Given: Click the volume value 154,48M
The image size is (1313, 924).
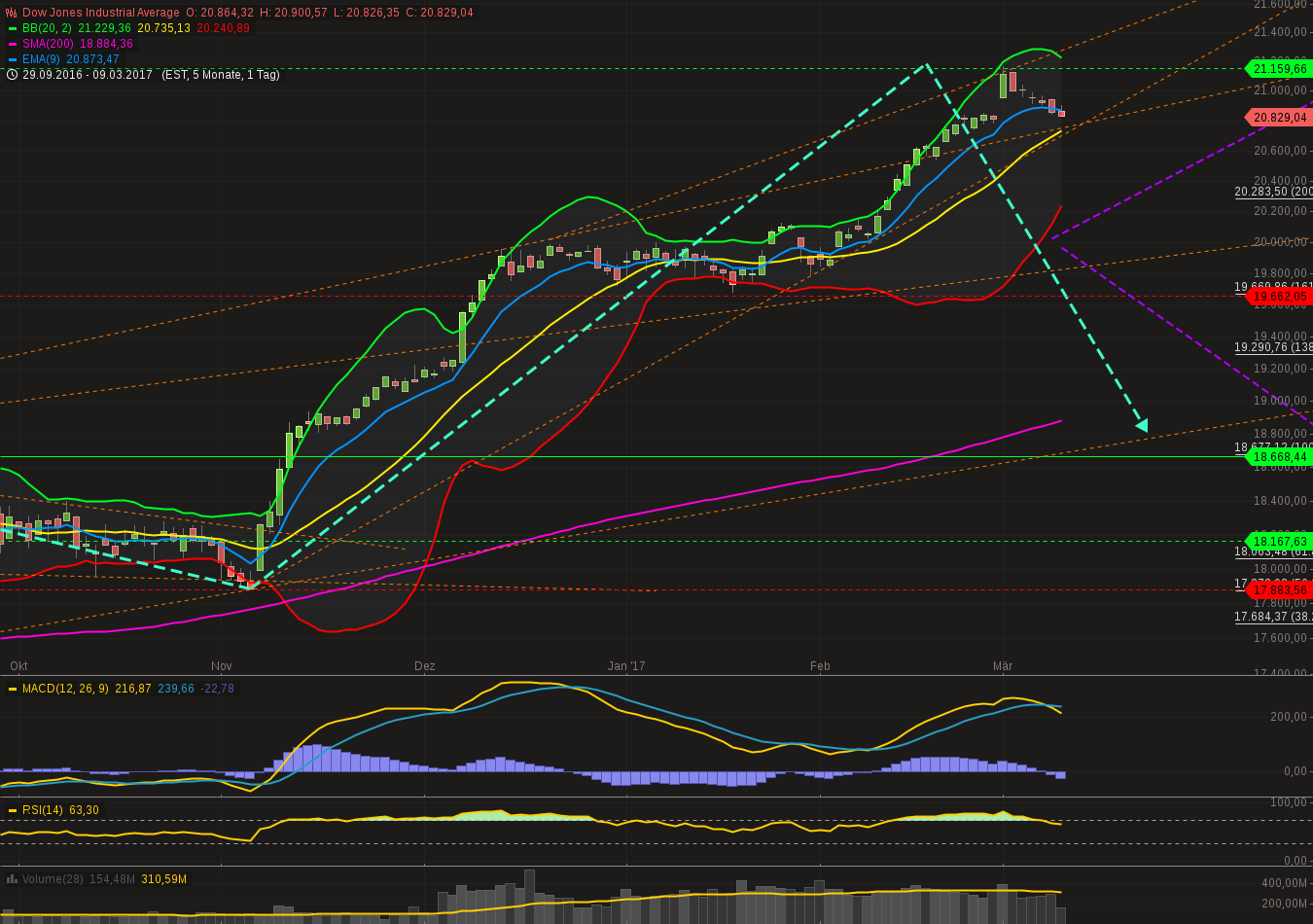Looking at the screenshot, I should (113, 879).
